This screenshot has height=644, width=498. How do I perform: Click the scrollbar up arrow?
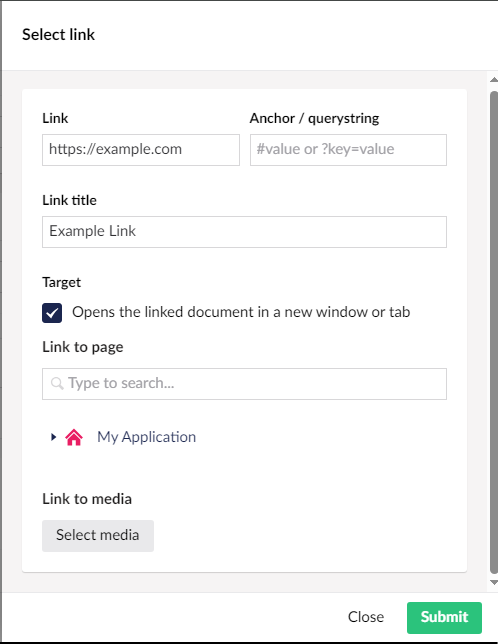point(493,80)
